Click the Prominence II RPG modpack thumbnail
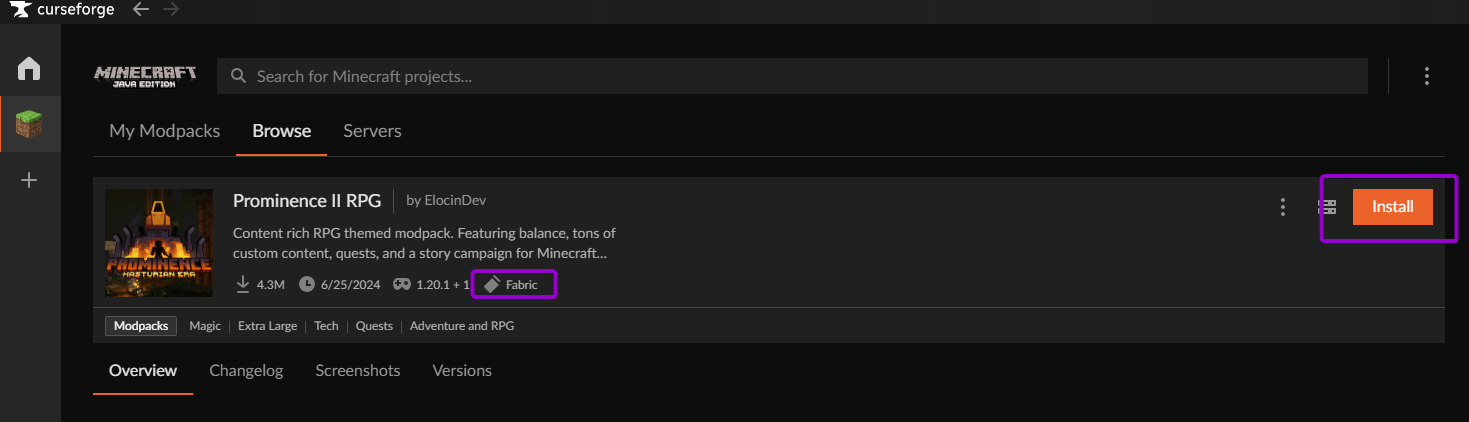This screenshot has width=1469, height=422. pyautogui.click(x=159, y=243)
